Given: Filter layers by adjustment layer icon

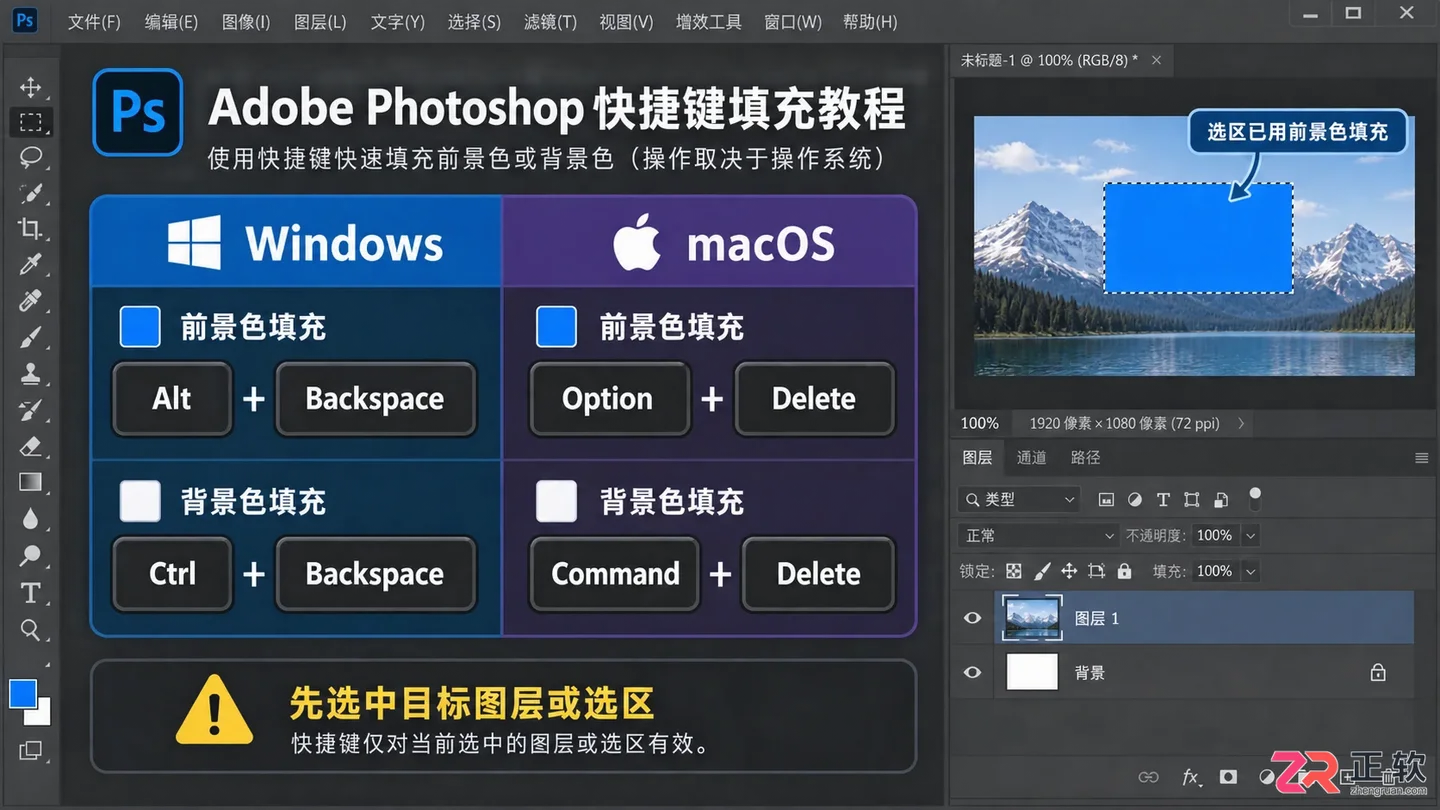Looking at the screenshot, I should point(1135,499).
